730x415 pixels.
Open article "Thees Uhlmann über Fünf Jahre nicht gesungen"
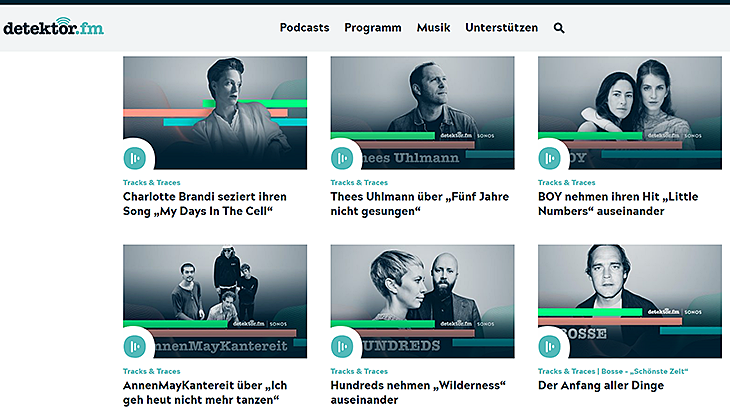pos(419,204)
